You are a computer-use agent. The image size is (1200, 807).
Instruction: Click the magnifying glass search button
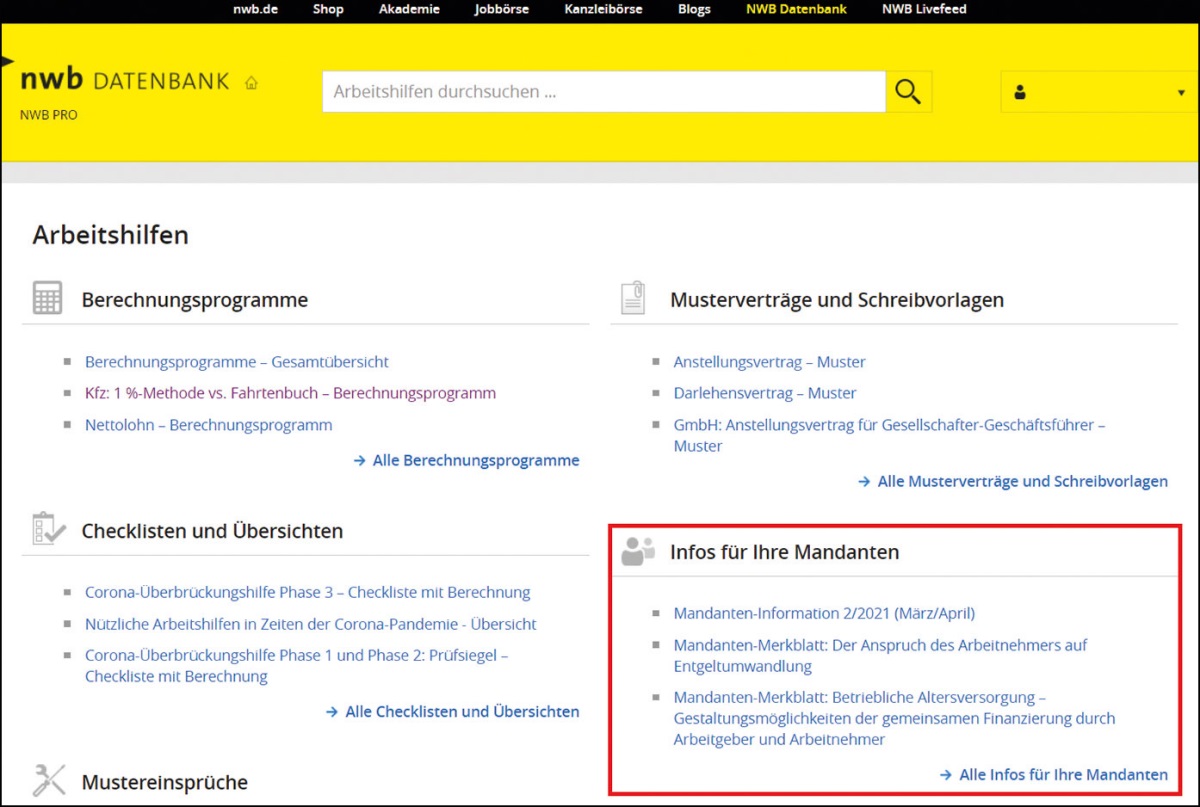click(x=908, y=92)
